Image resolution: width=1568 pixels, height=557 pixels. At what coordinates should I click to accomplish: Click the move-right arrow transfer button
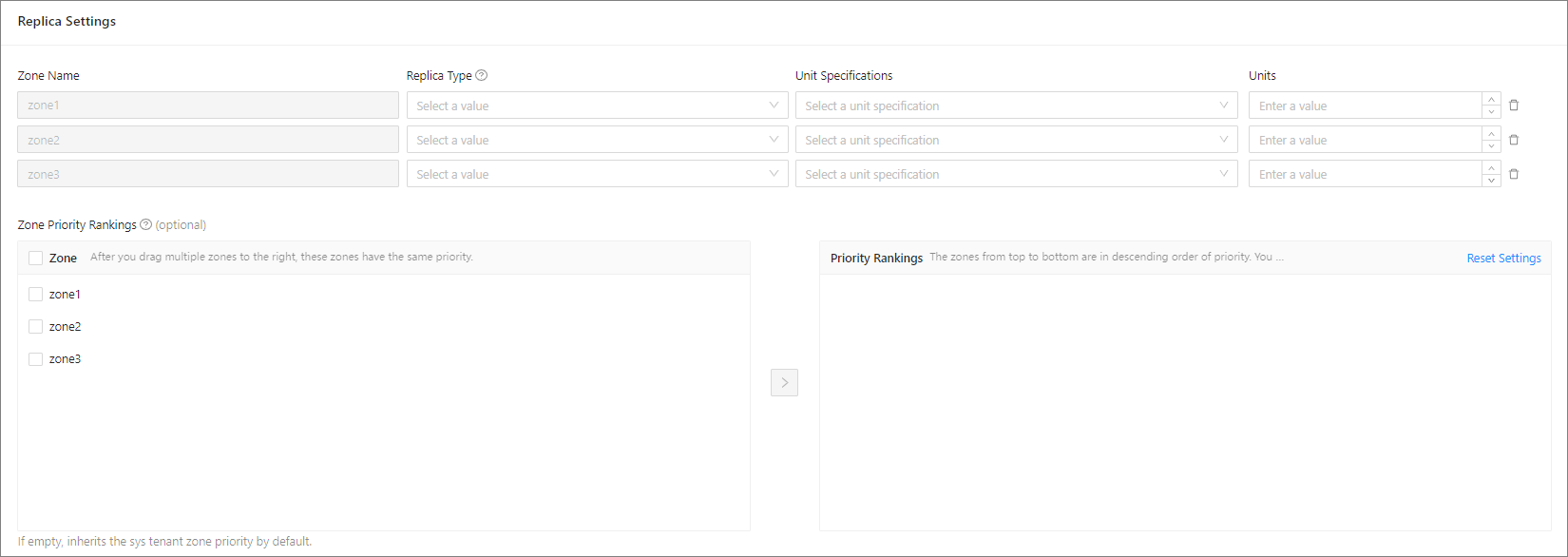[x=784, y=382]
